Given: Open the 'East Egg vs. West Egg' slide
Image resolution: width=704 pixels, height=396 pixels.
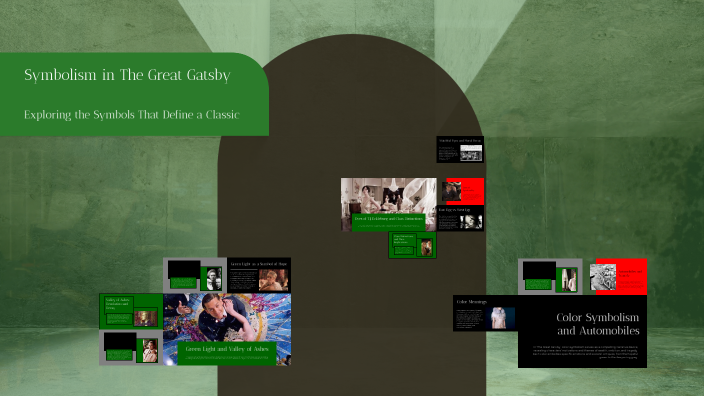Looking at the screenshot, I should click(x=460, y=219).
